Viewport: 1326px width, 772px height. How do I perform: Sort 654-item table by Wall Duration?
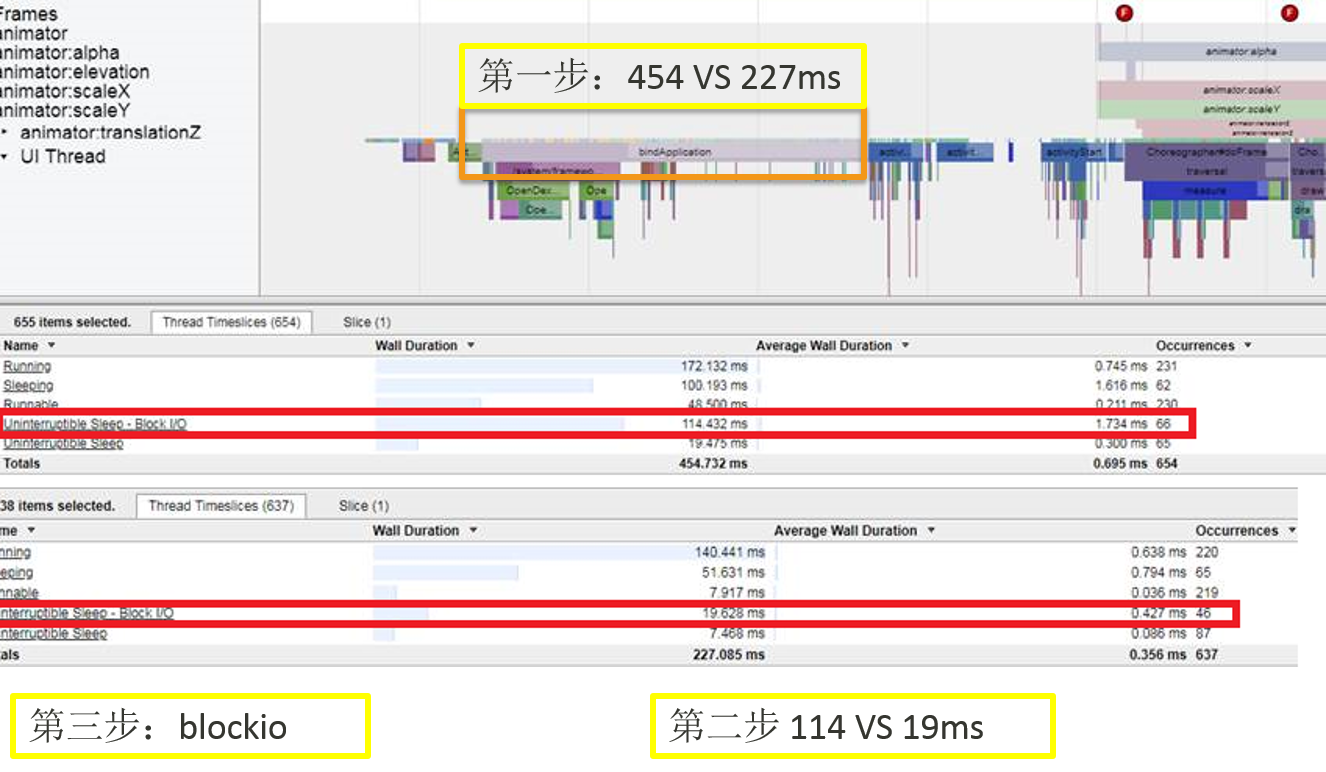[x=425, y=345]
